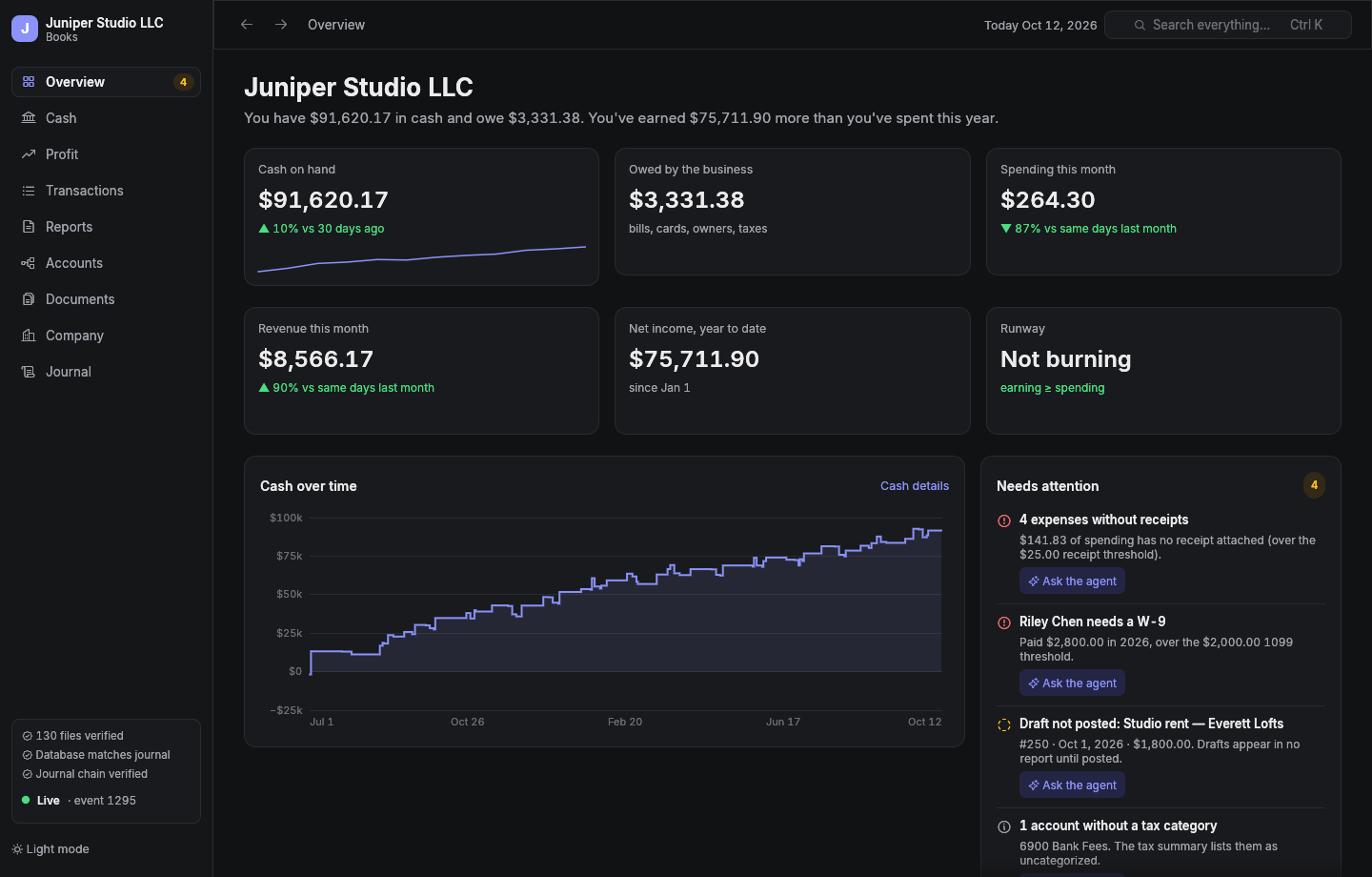
Task: Open the Transactions section
Action: [106, 191]
